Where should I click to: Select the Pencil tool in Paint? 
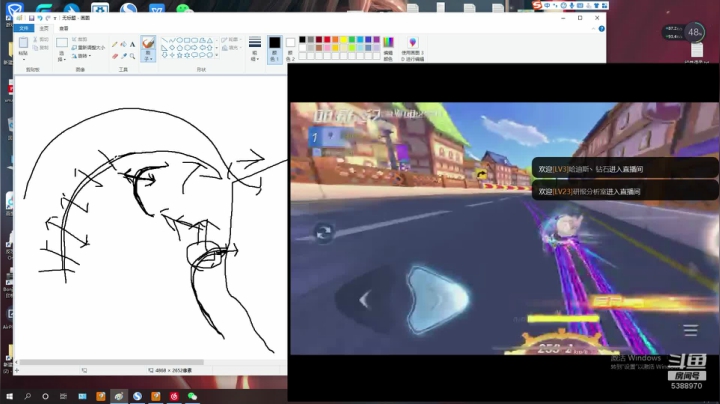115,45
